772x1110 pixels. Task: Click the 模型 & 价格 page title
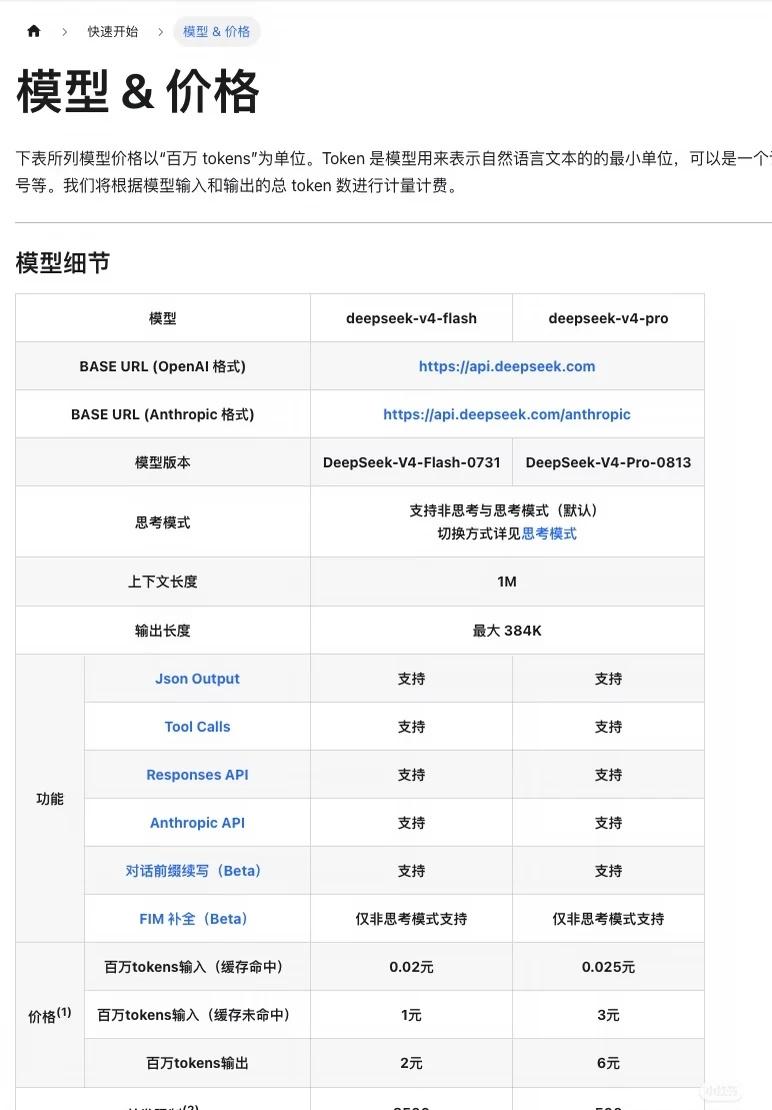(138, 91)
